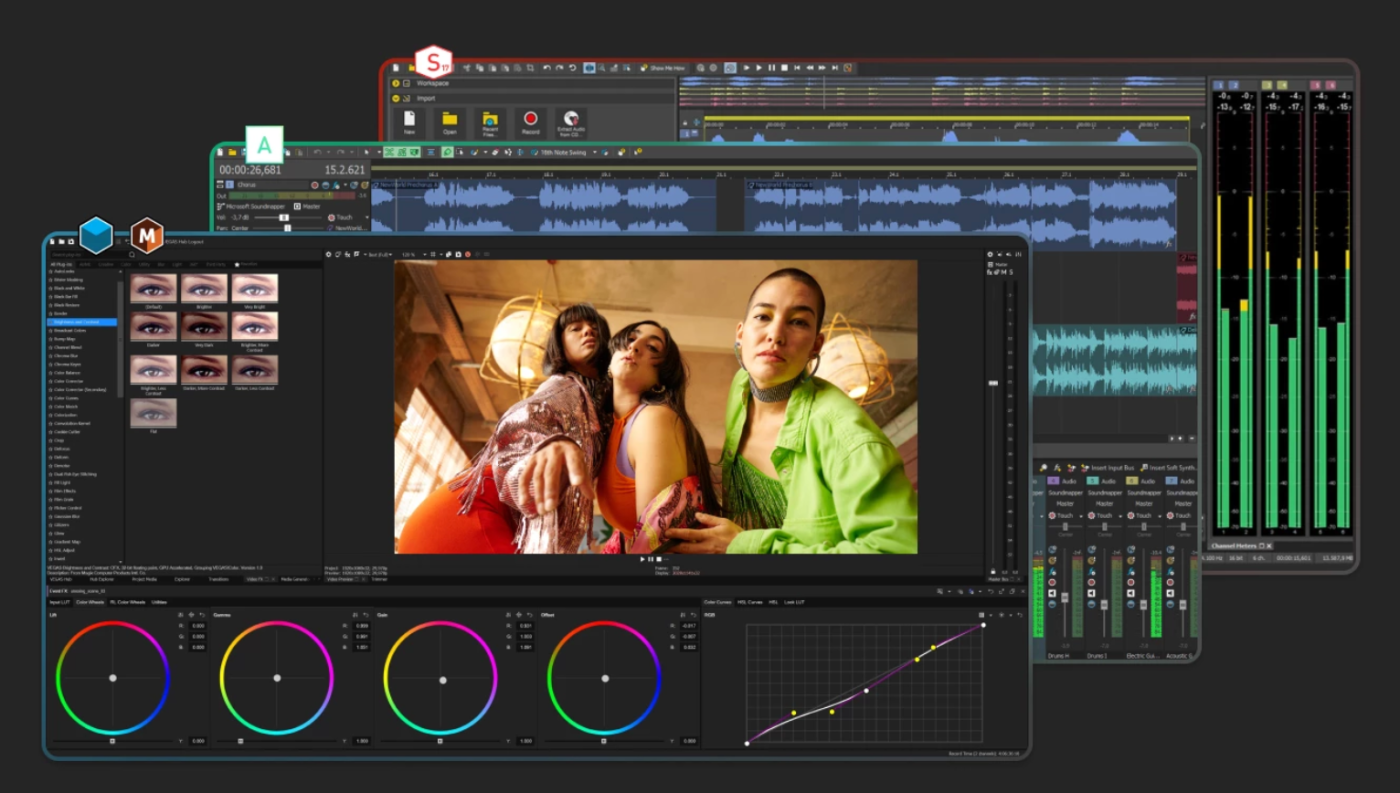Click the Record button in Import panel

point(530,120)
